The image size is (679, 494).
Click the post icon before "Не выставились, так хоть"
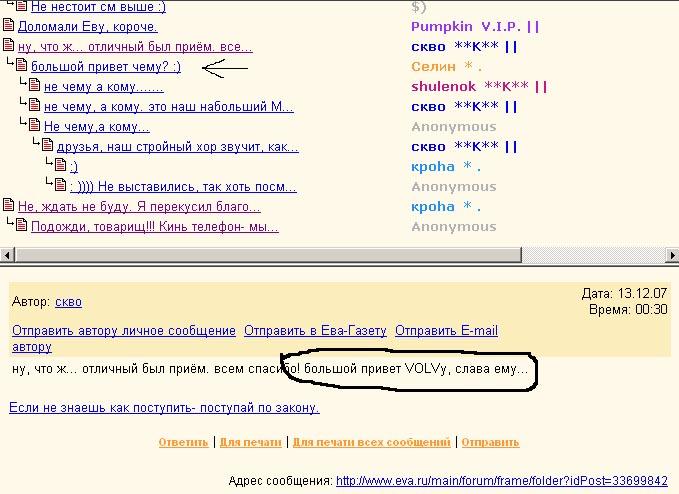click(x=60, y=186)
